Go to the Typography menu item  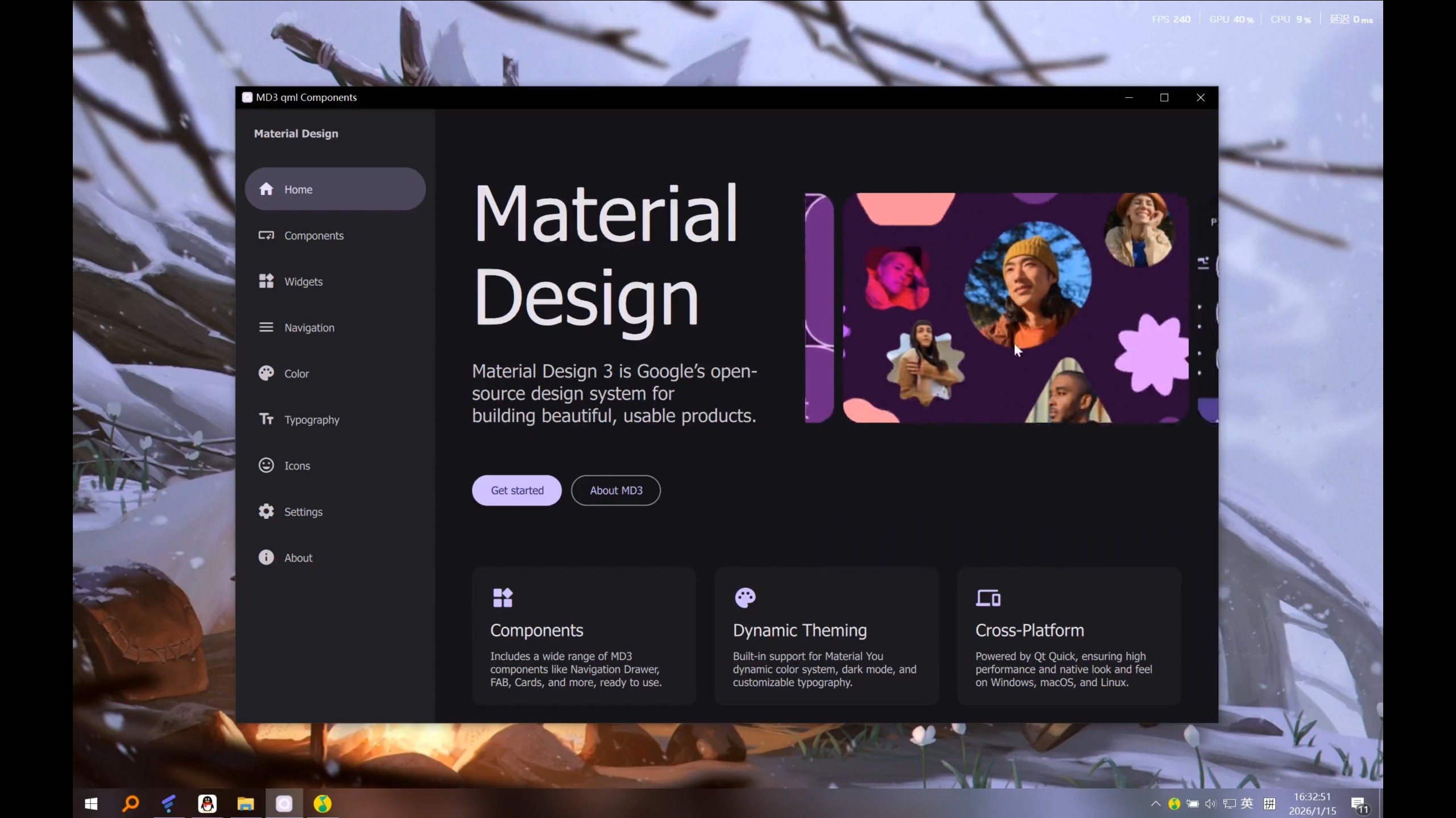coord(312,420)
